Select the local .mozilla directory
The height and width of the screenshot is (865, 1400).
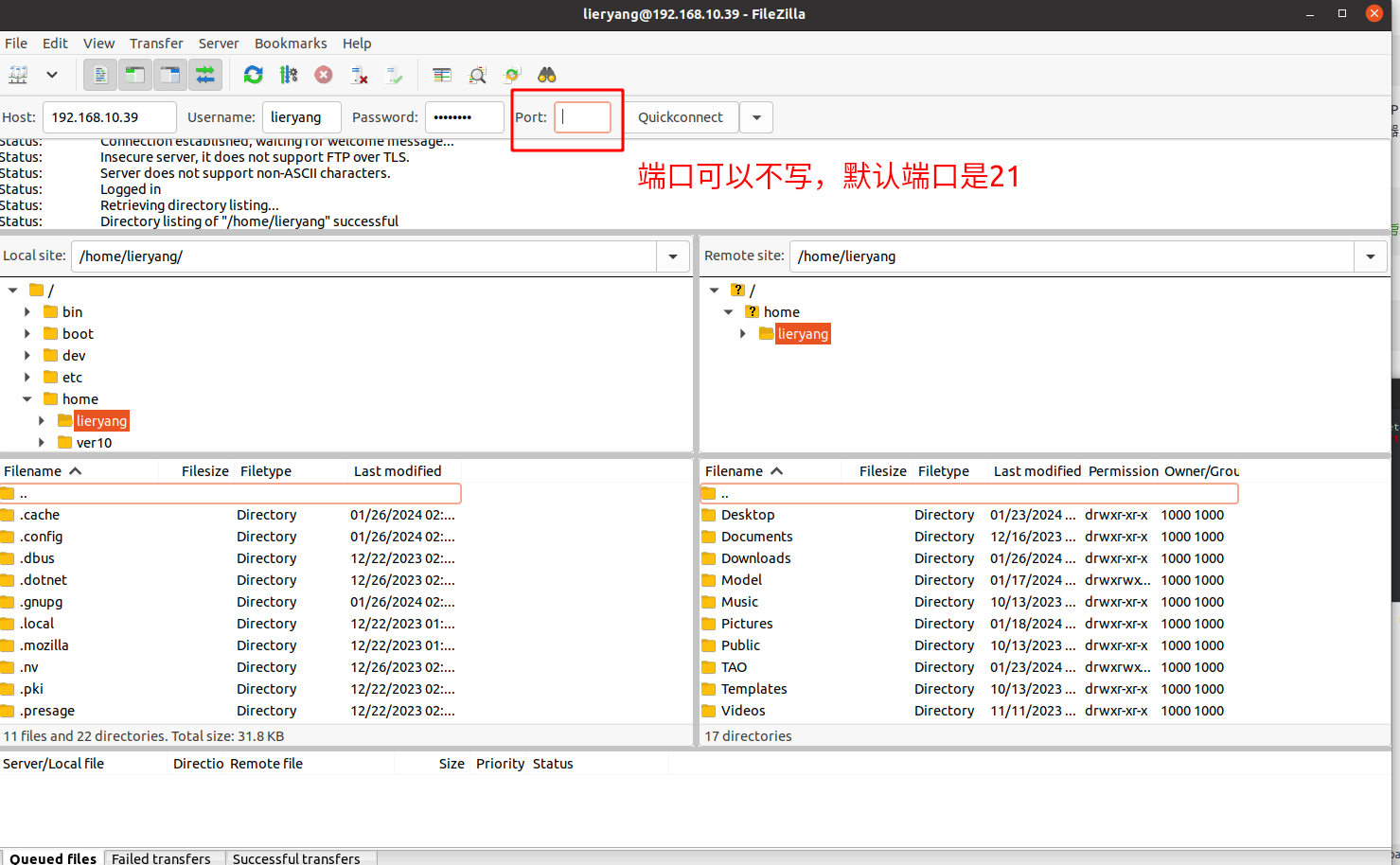click(230, 645)
